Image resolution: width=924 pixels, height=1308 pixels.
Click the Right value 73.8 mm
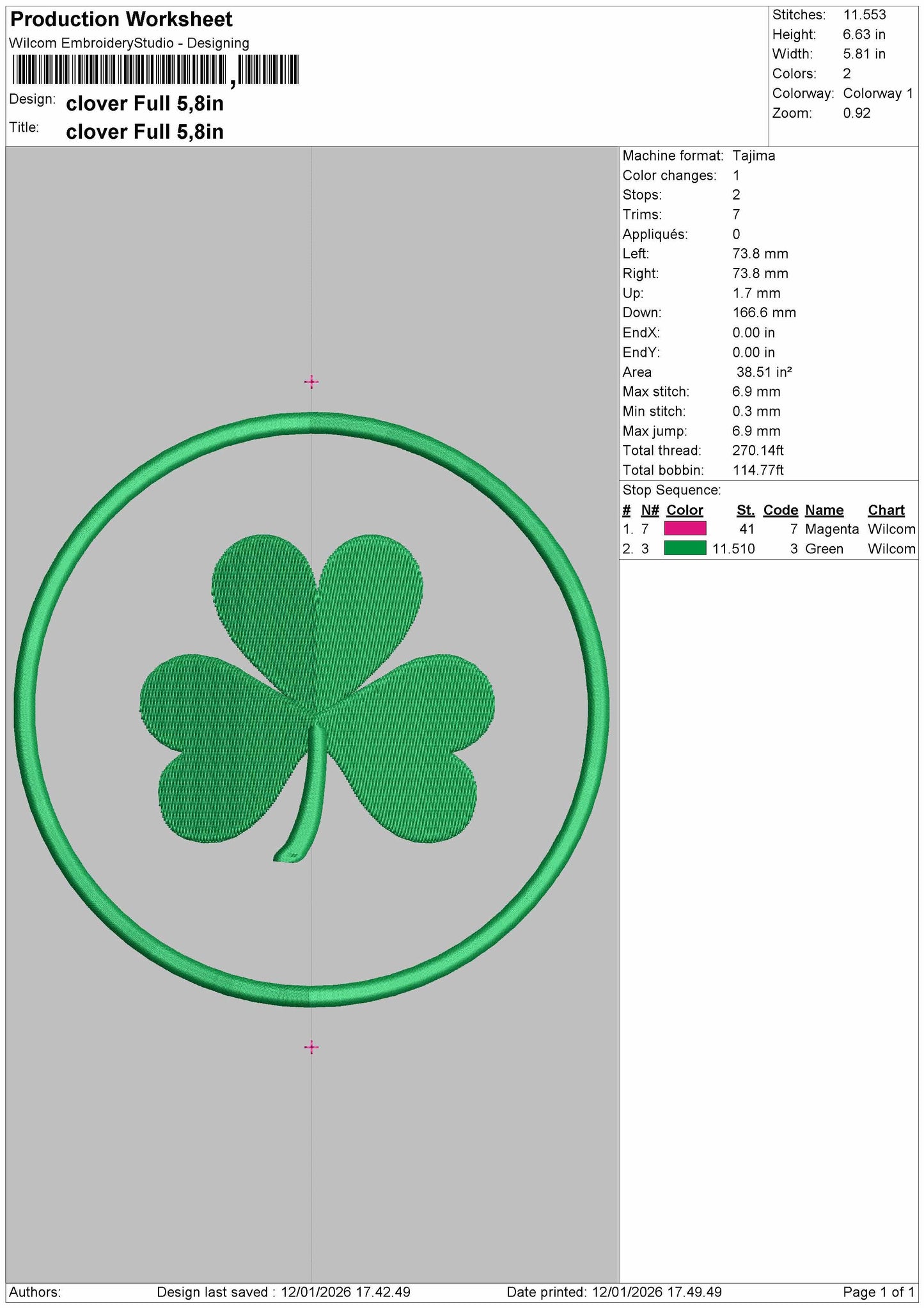point(760,274)
